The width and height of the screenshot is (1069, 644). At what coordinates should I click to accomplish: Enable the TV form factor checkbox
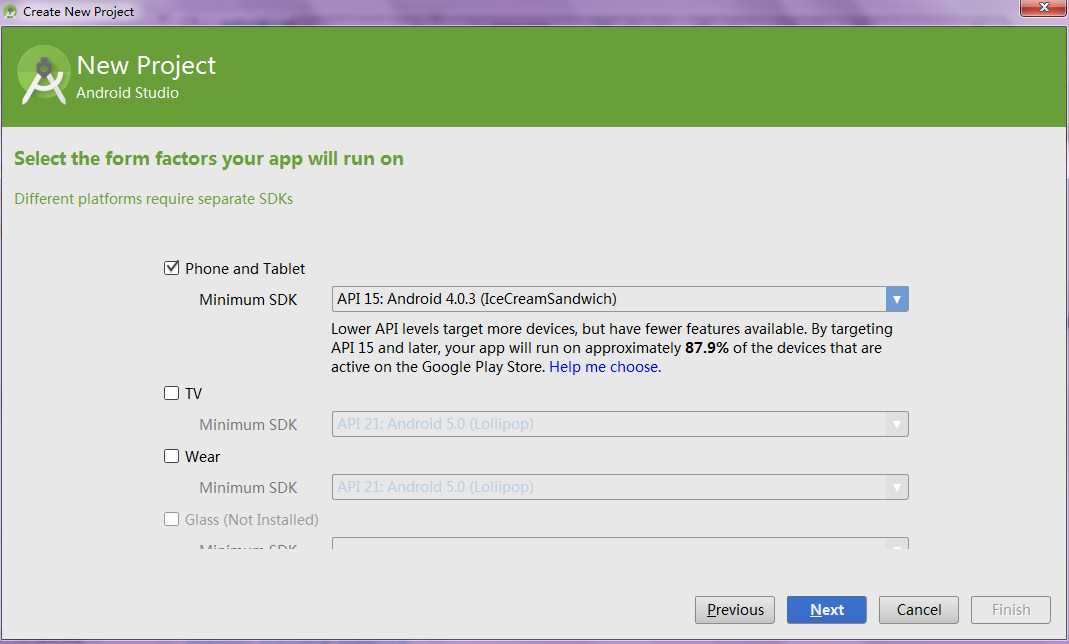[x=172, y=393]
